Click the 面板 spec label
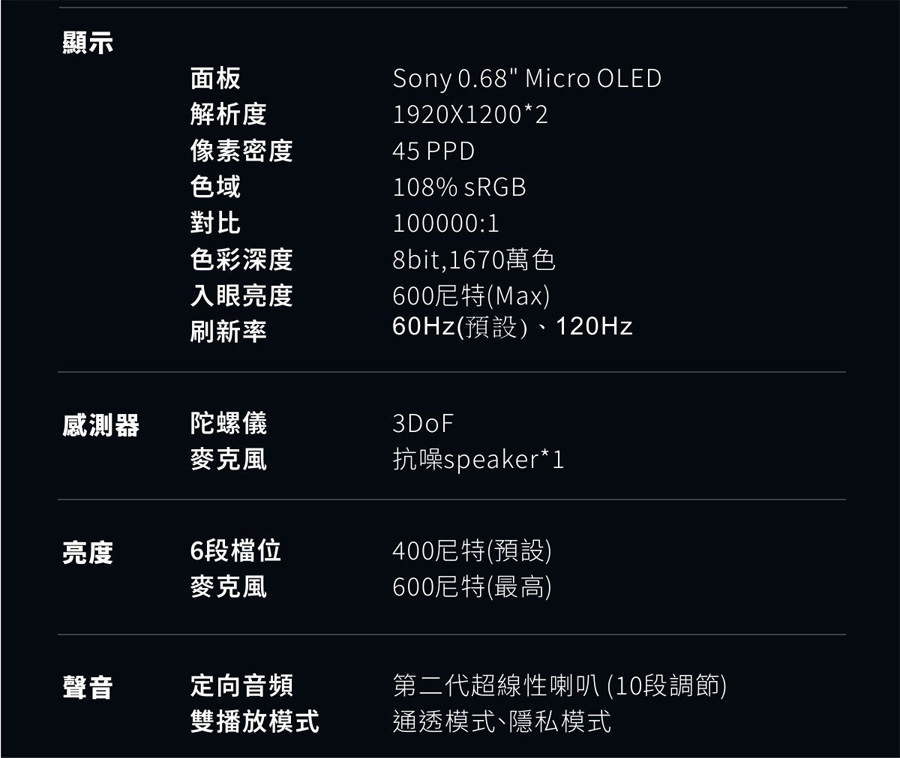 215,79
